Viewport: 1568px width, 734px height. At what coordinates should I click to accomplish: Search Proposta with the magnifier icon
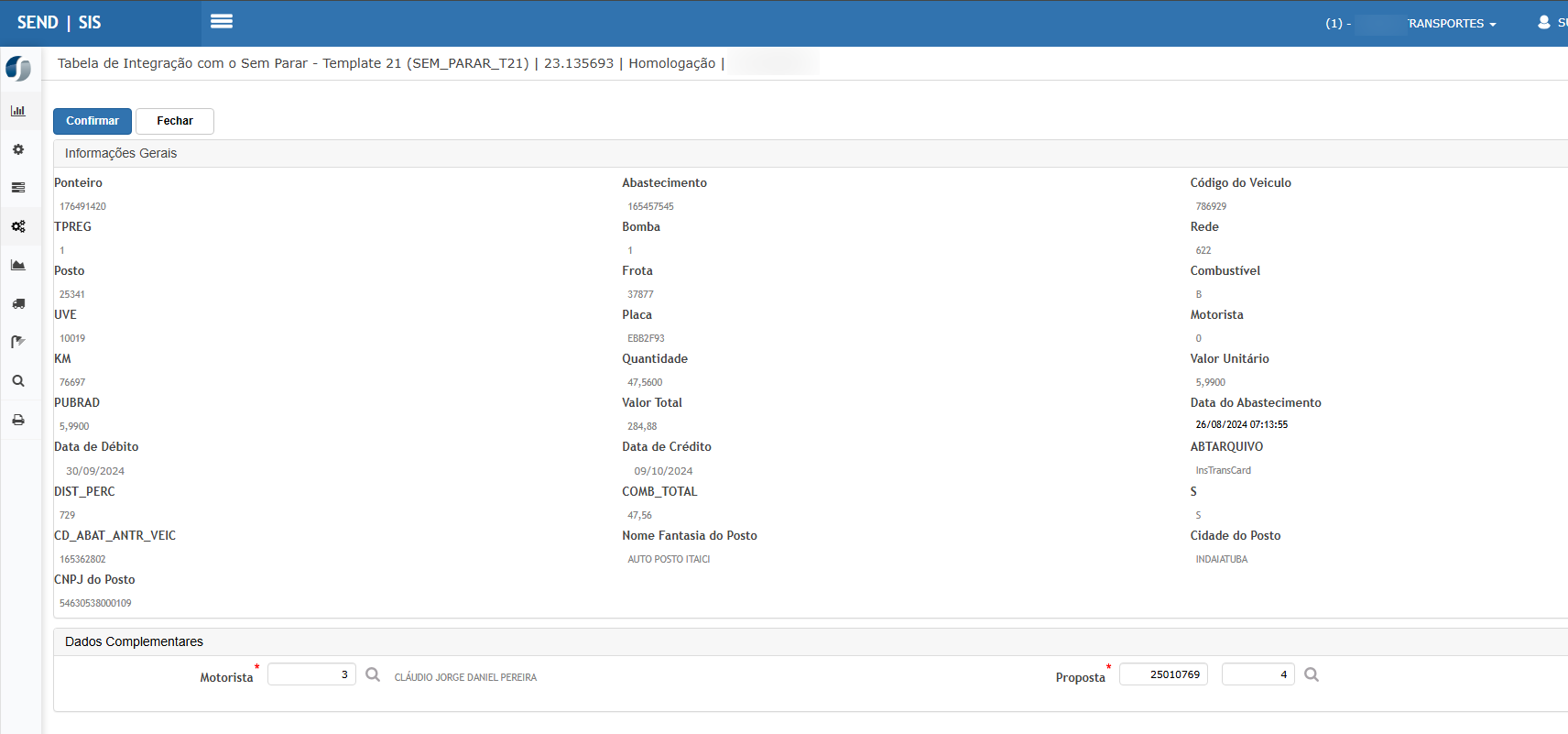pos(1312,674)
